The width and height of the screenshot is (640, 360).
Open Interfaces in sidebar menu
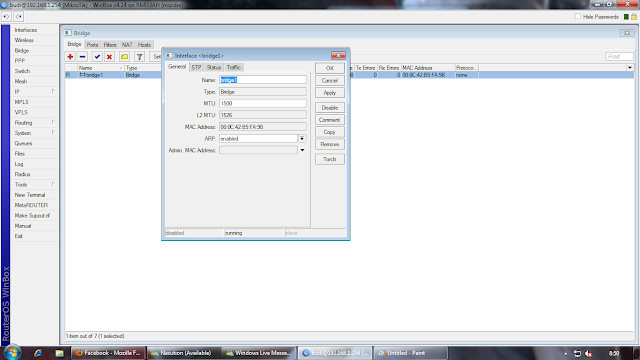click(x=26, y=30)
